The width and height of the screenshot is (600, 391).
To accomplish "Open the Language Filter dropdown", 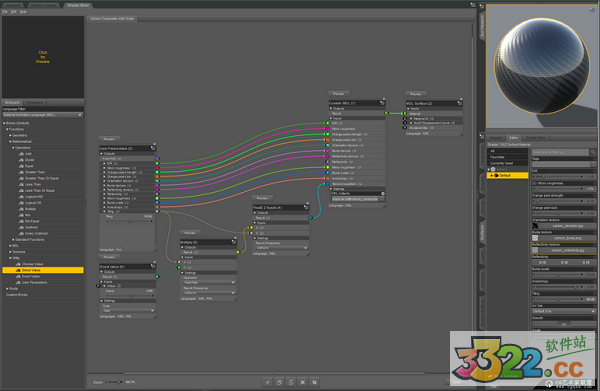I will point(43,115).
